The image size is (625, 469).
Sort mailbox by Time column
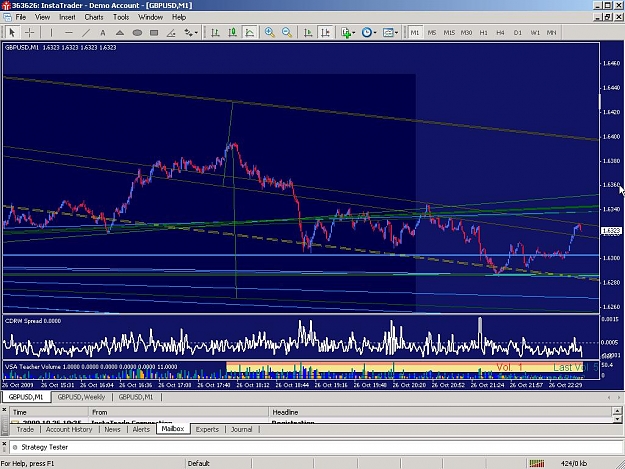[49, 412]
